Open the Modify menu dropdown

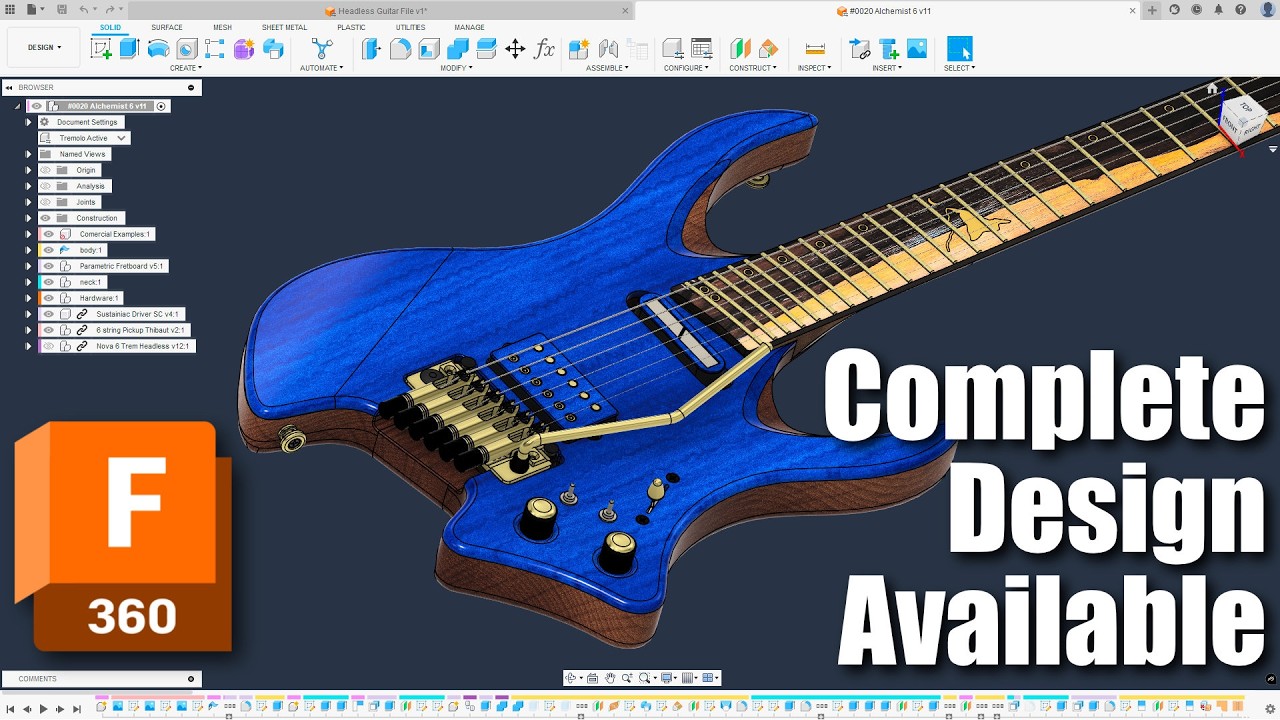click(x=455, y=68)
